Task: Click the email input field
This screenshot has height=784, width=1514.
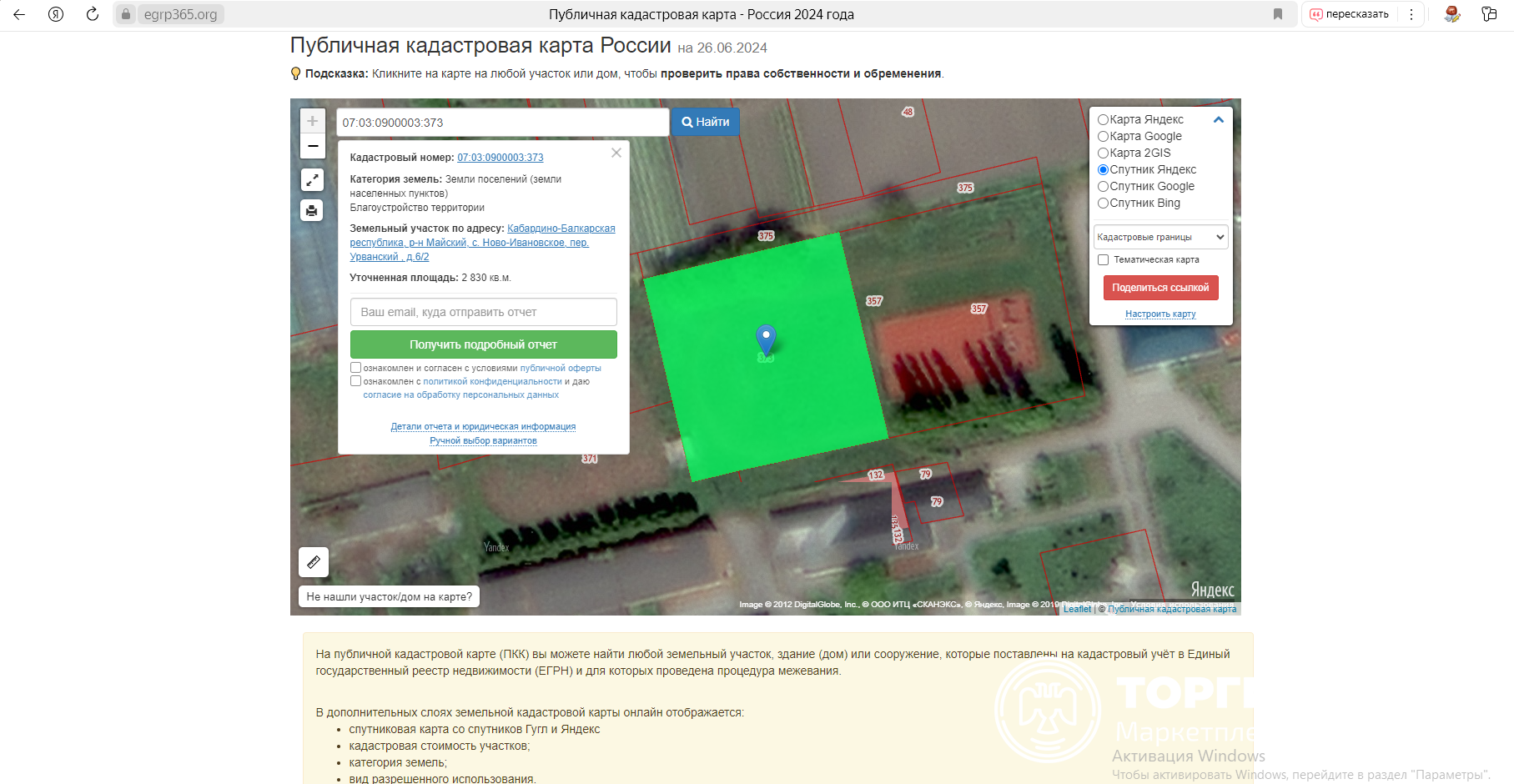Action: [483, 312]
